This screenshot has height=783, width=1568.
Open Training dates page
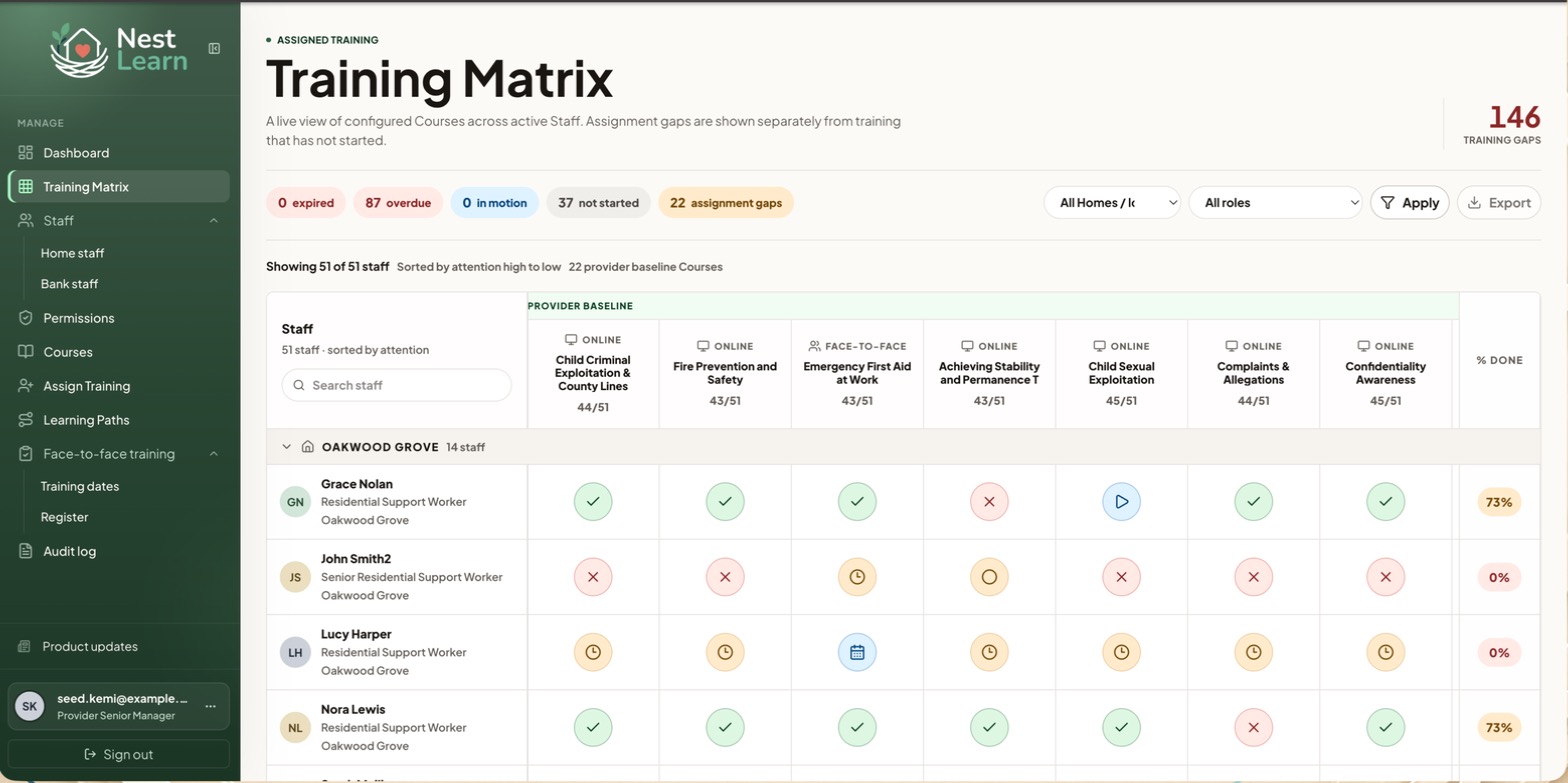80,486
